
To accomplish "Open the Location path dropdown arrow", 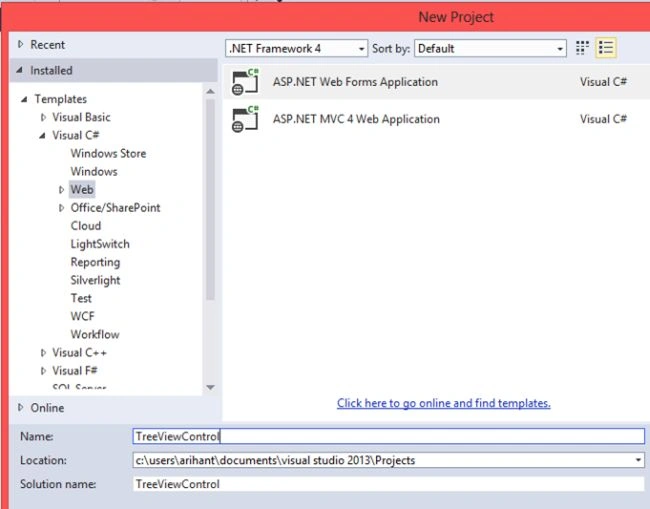I will (x=638, y=460).
